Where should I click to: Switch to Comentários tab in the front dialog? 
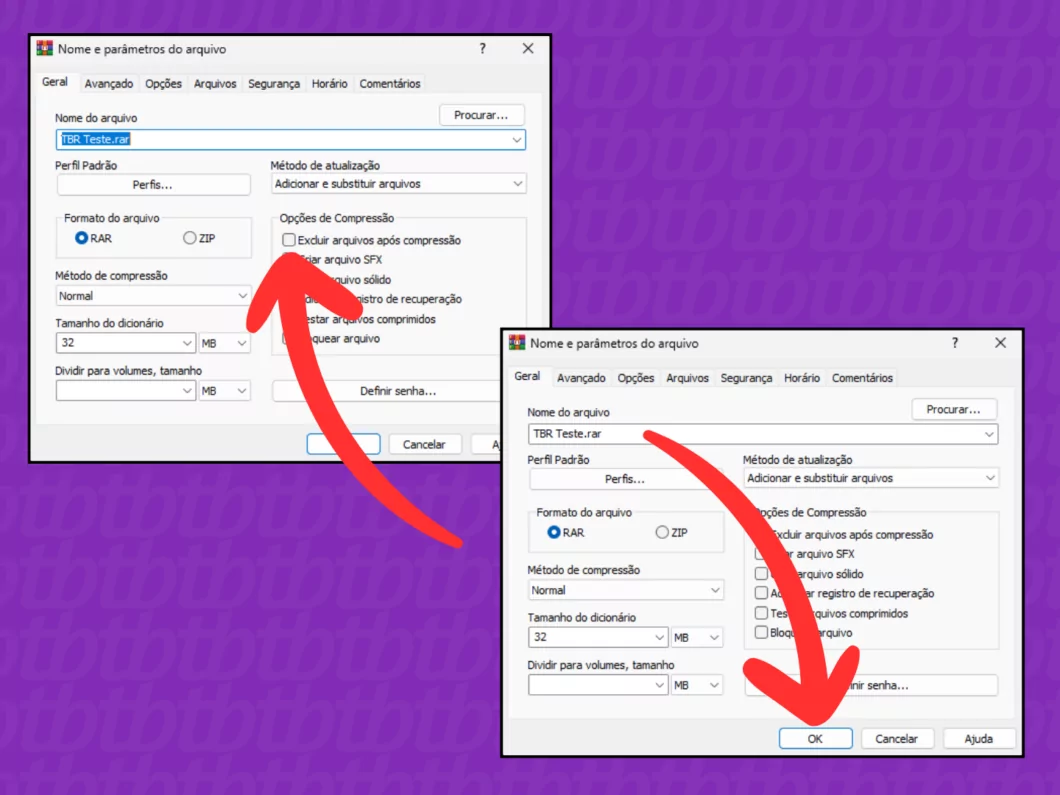point(862,378)
